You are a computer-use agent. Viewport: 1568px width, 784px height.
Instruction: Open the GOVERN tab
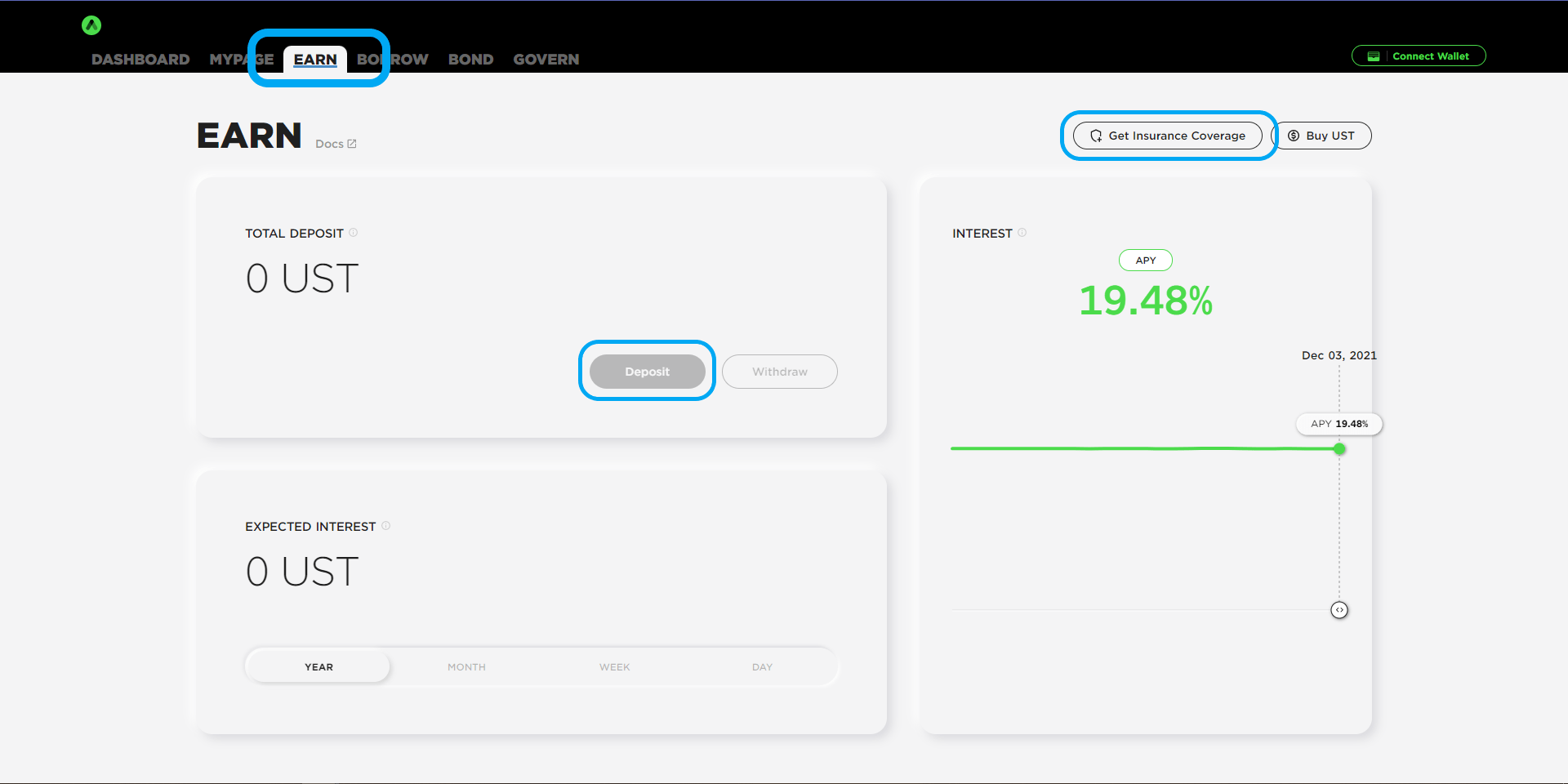point(546,60)
